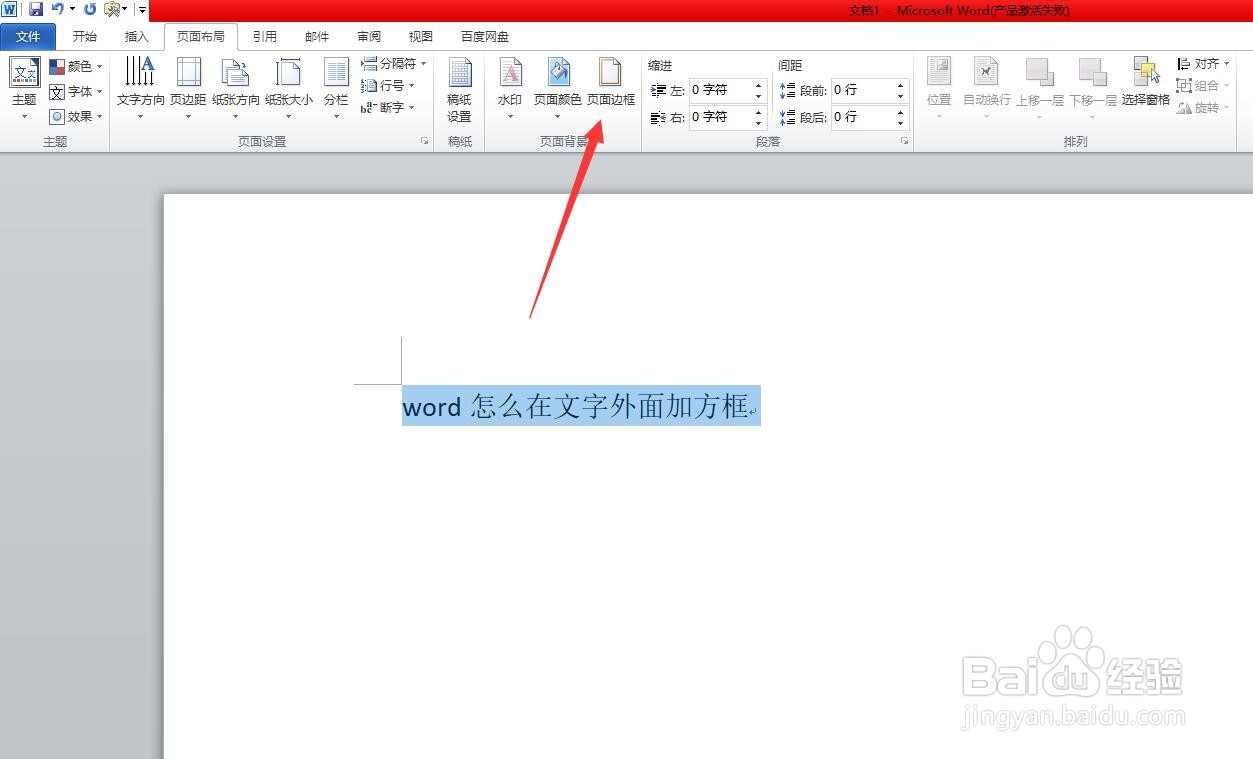1253x759 pixels.
Task: Click the 段后 spacing after input field
Action: (x=862, y=117)
